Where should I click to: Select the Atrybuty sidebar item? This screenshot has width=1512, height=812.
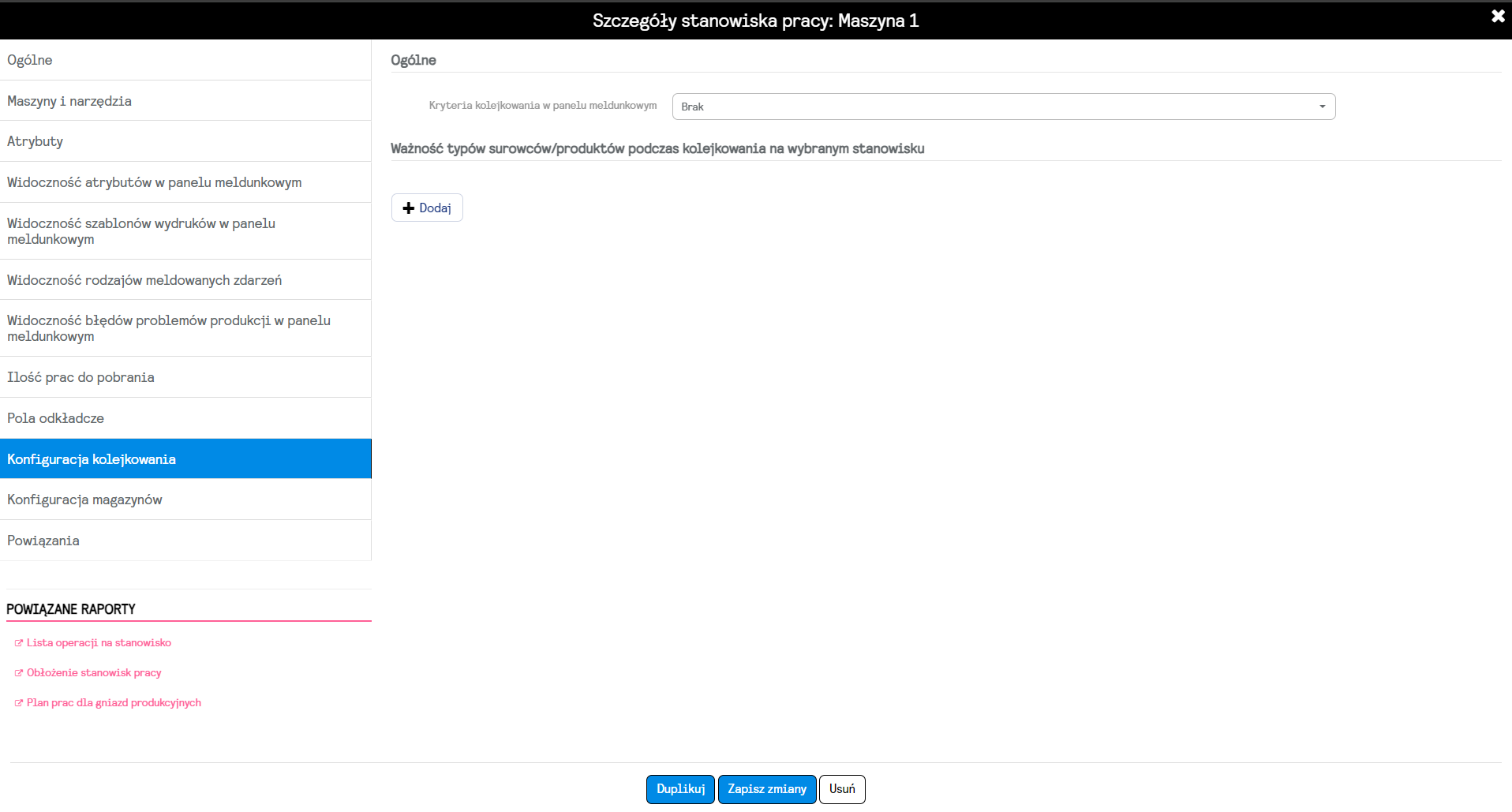point(185,141)
